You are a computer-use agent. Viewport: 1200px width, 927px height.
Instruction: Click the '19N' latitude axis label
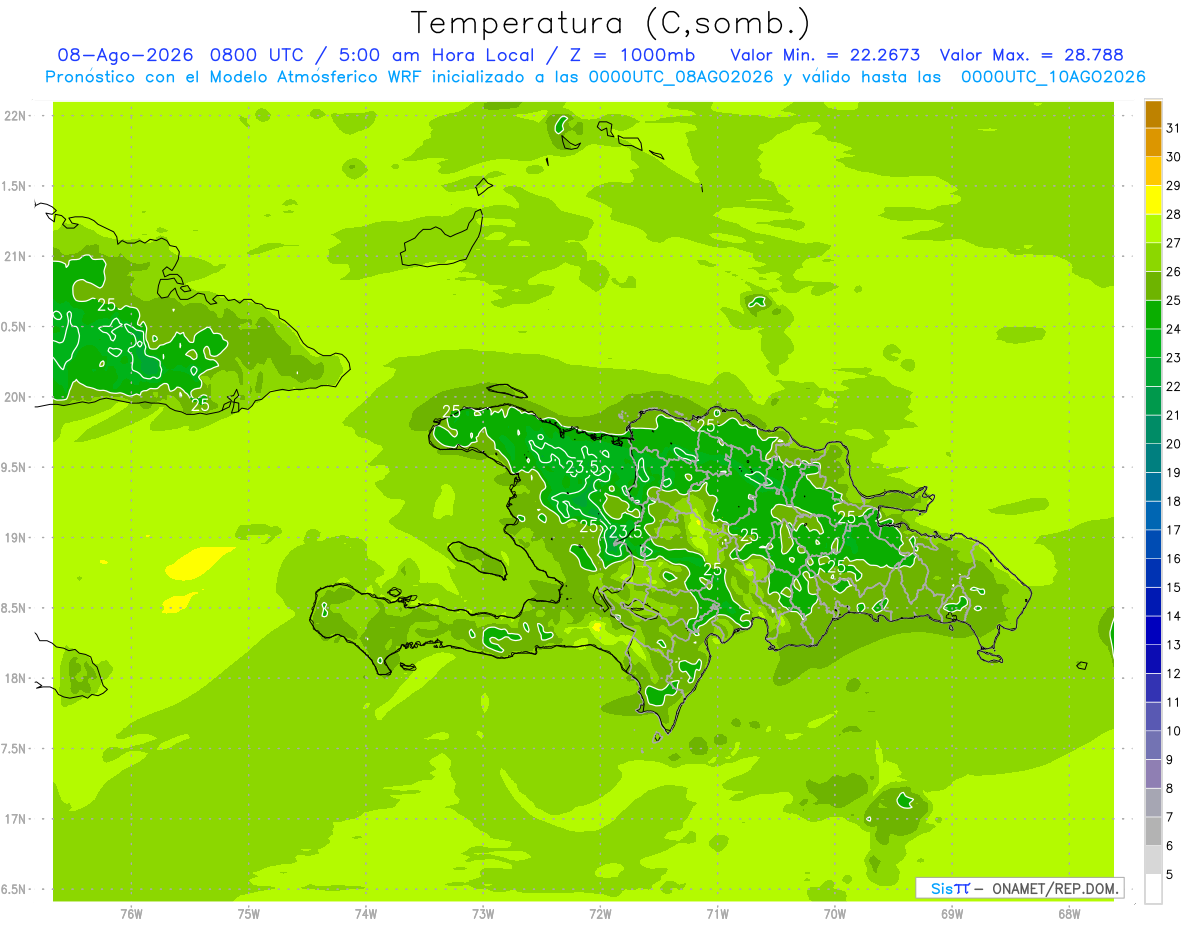(x=16, y=538)
